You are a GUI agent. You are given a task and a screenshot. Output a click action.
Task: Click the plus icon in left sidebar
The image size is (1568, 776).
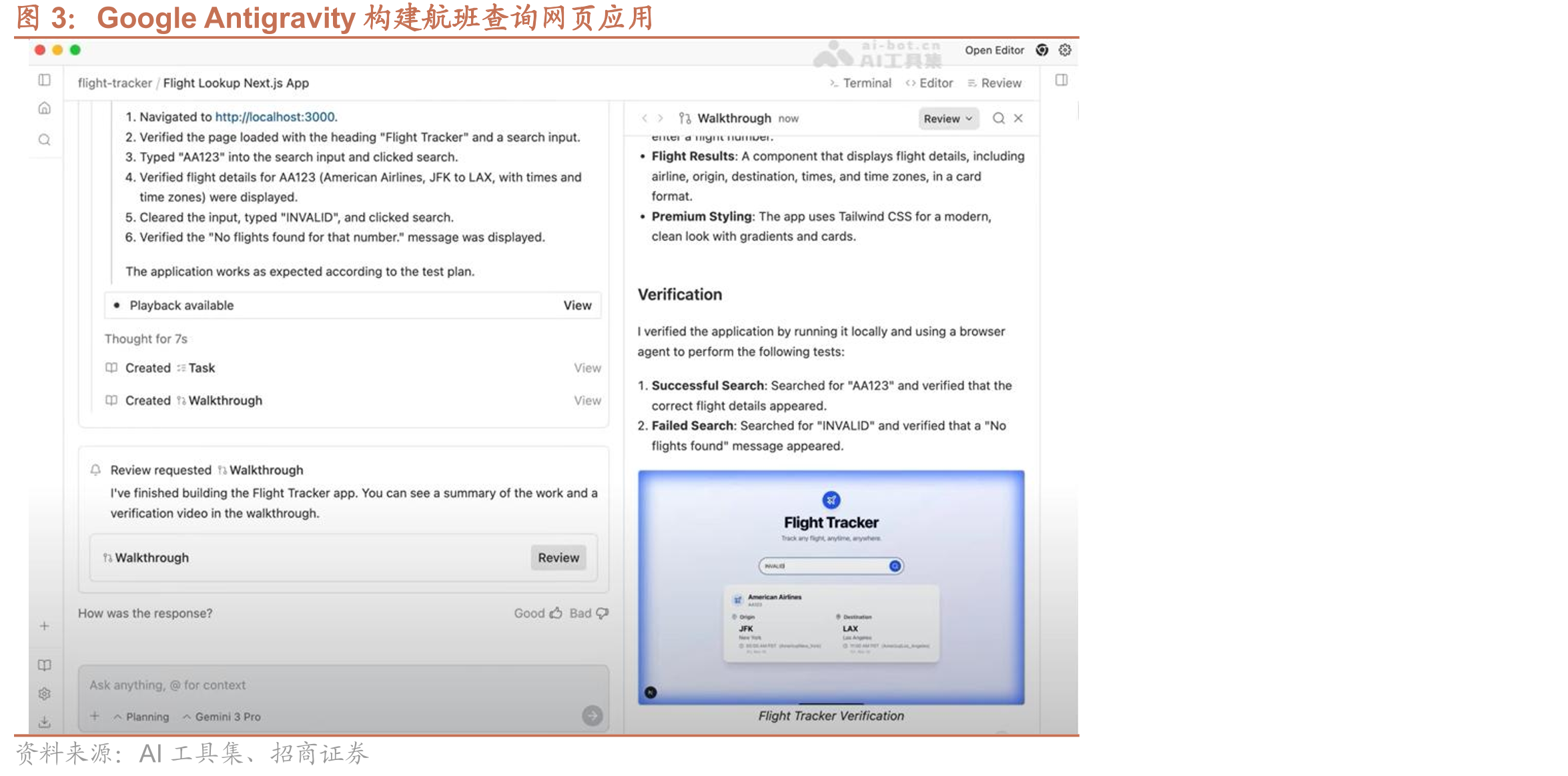pos(45,626)
